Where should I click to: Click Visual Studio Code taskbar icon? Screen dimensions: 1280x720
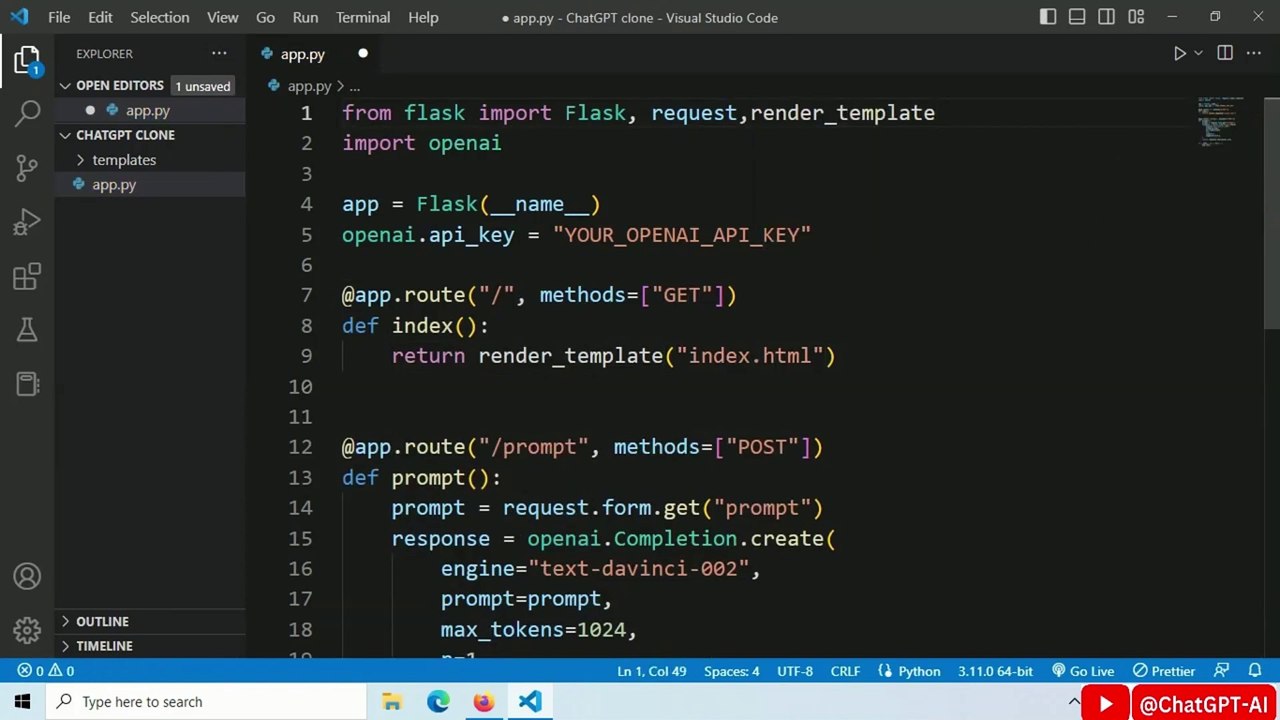(530, 702)
